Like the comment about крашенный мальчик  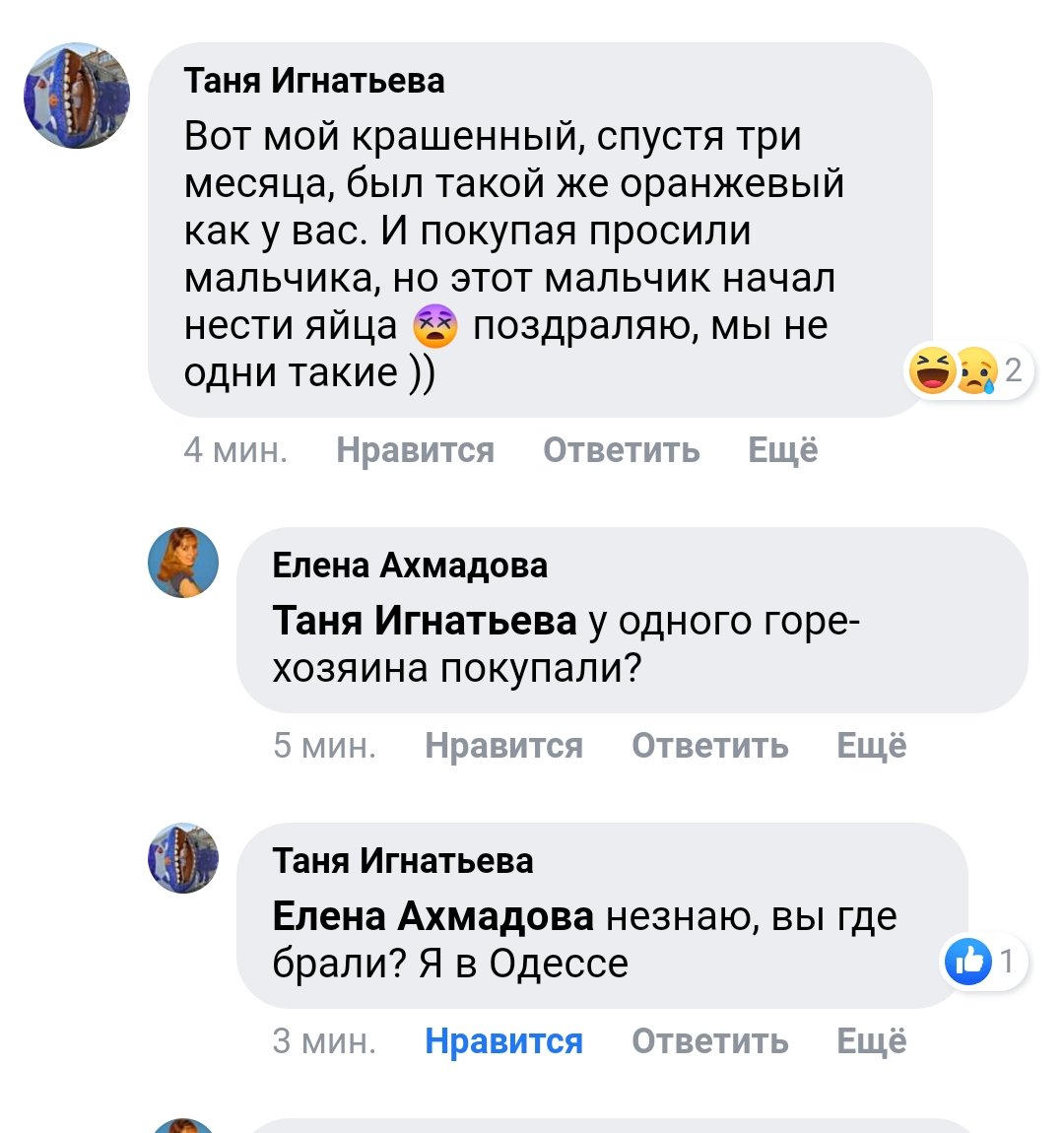(x=415, y=450)
